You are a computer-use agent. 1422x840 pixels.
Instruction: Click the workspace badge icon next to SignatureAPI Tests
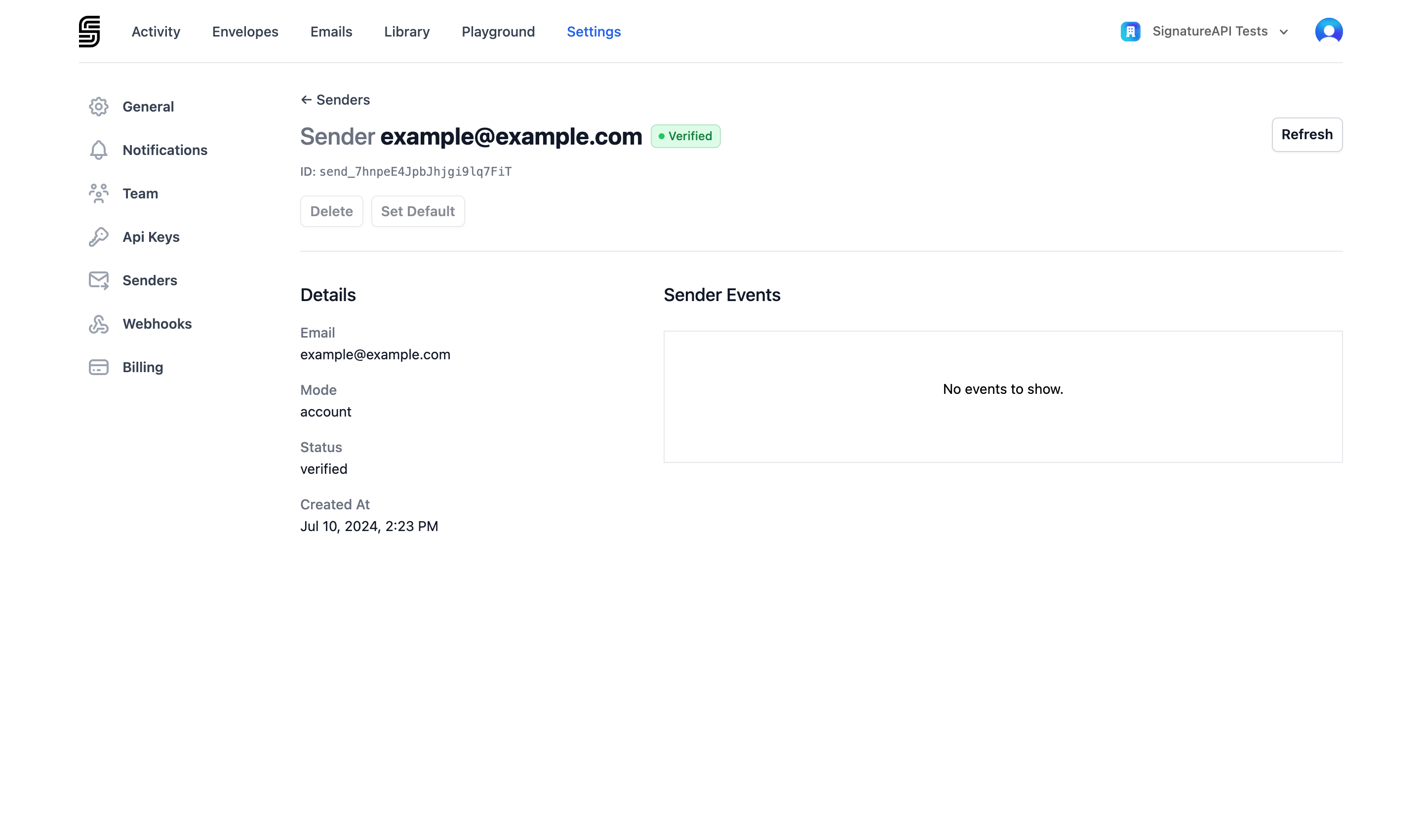coord(1131,31)
